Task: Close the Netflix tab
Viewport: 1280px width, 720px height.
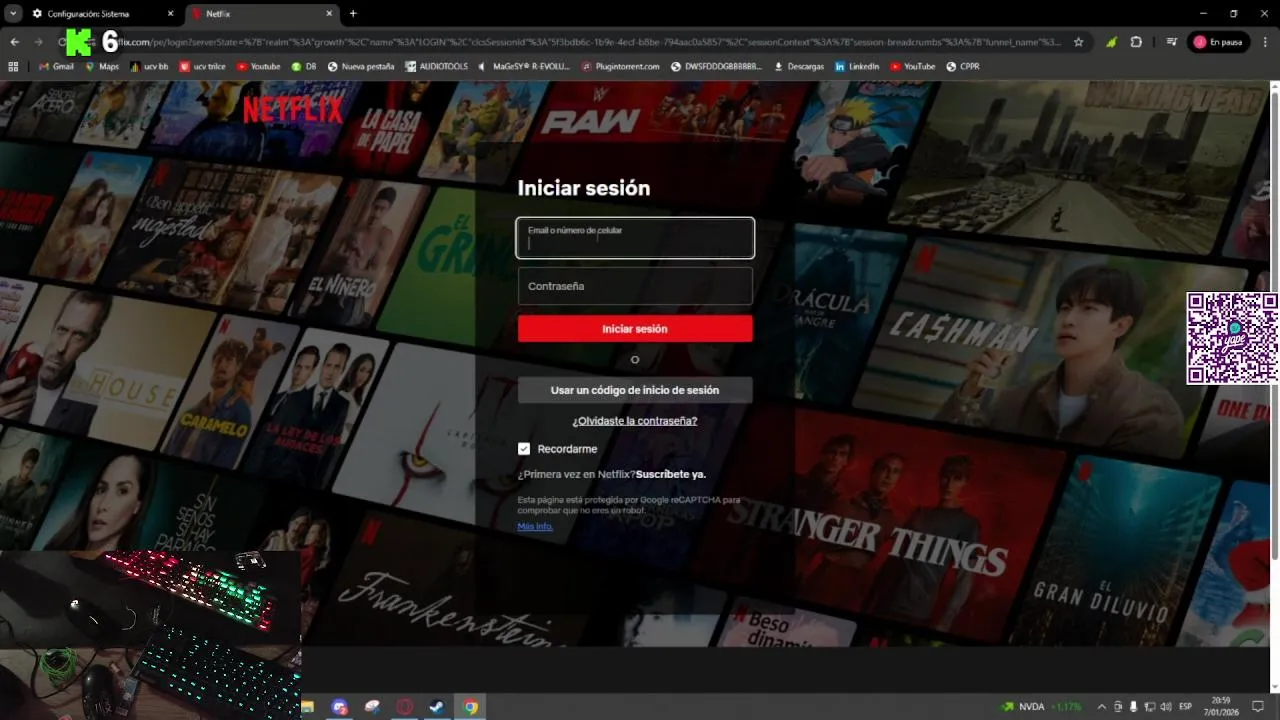Action: [x=330, y=14]
